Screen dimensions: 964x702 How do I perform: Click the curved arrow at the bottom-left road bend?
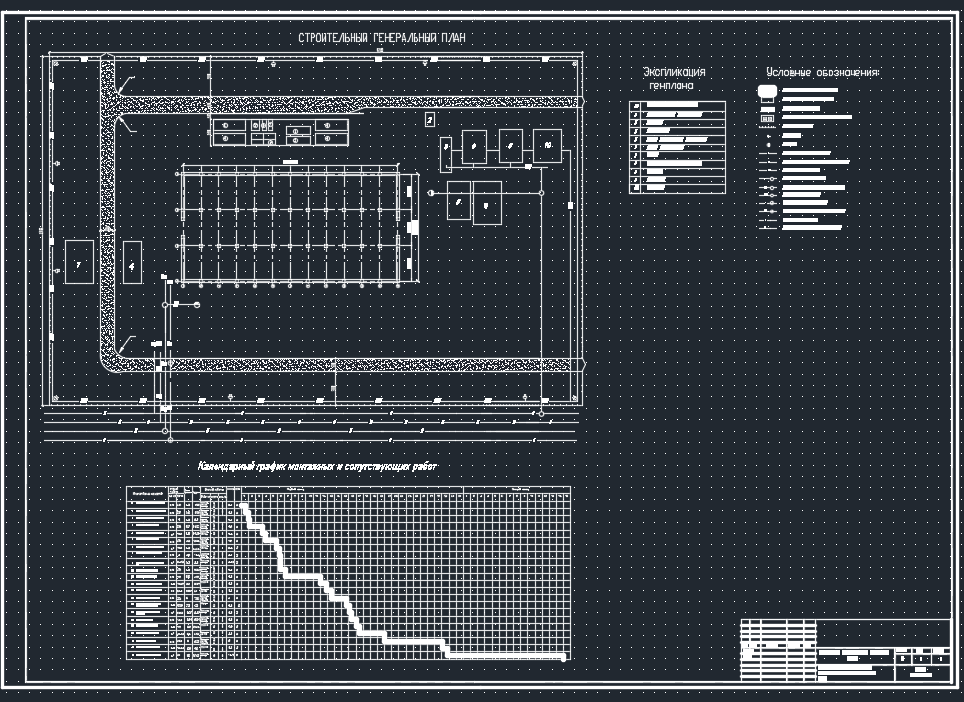pos(126,344)
